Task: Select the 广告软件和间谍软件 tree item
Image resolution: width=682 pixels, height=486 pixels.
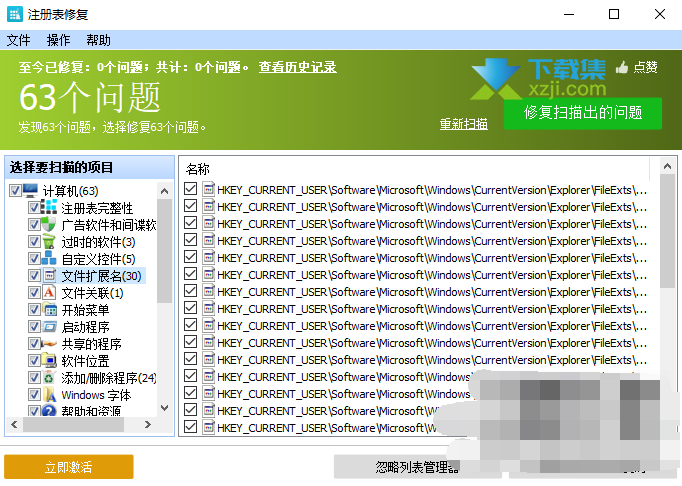Action: [109, 224]
